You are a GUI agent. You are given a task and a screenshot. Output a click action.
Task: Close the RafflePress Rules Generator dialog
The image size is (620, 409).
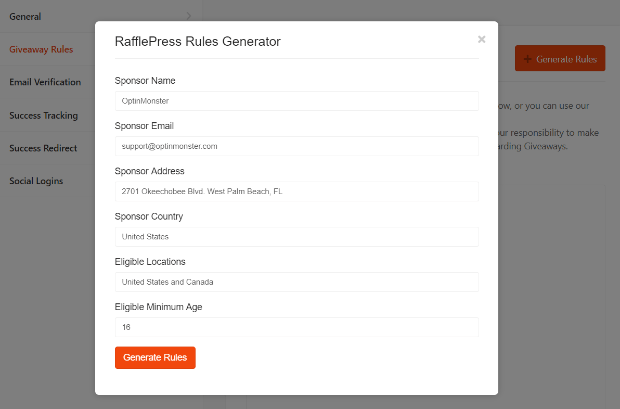pyautogui.click(x=481, y=40)
